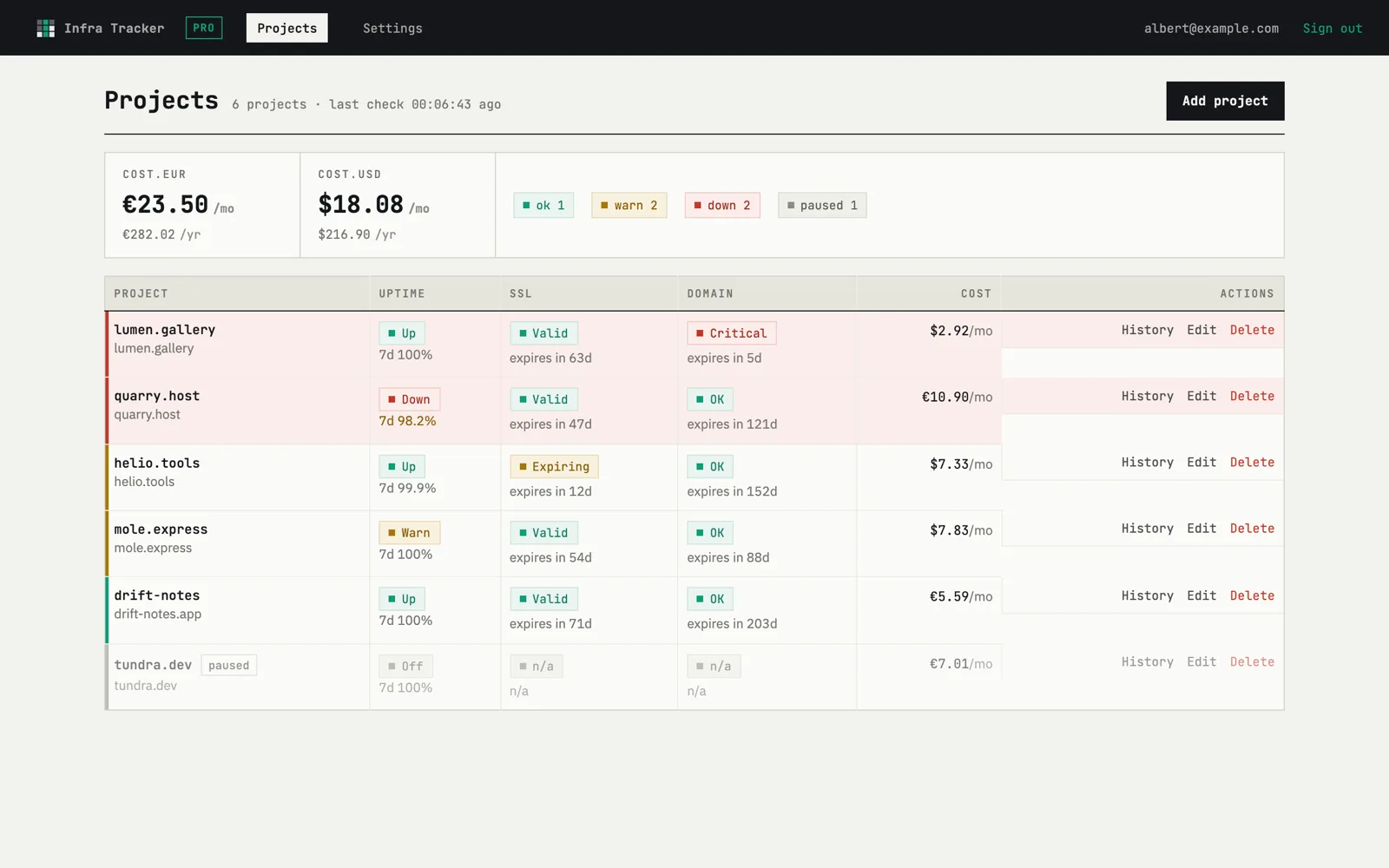Click the €10.90/mo cost for quarry.host
The image size is (1389, 868).
[957, 397]
